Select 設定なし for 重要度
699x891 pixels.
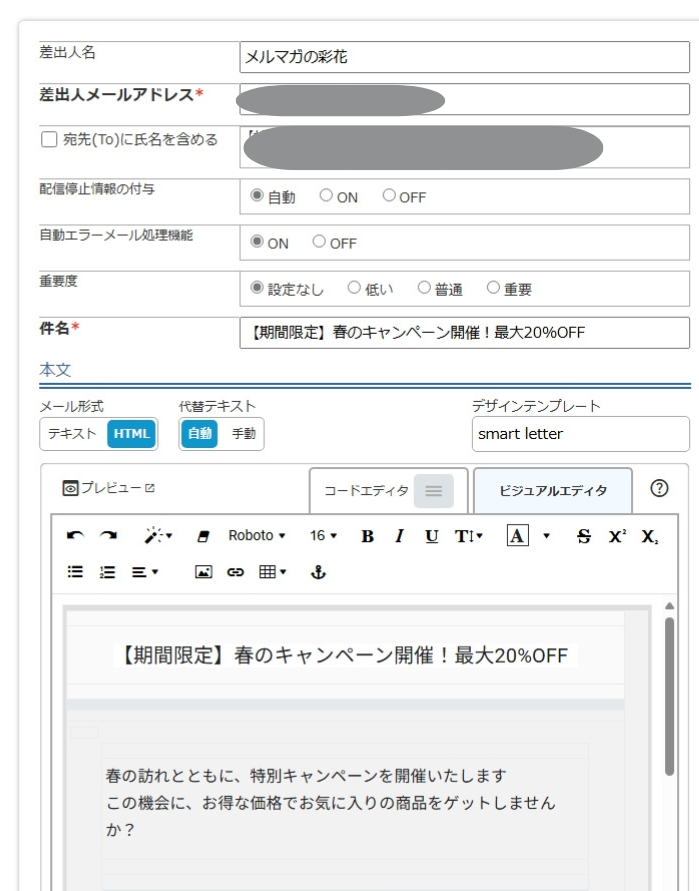pyautogui.click(x=257, y=288)
